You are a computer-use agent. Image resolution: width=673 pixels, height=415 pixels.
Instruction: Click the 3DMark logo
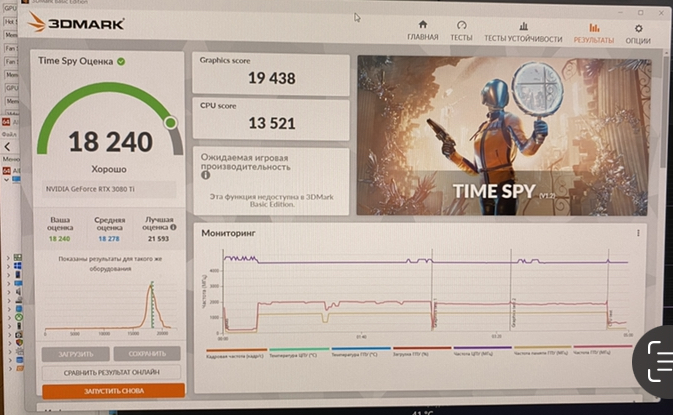pos(76,22)
